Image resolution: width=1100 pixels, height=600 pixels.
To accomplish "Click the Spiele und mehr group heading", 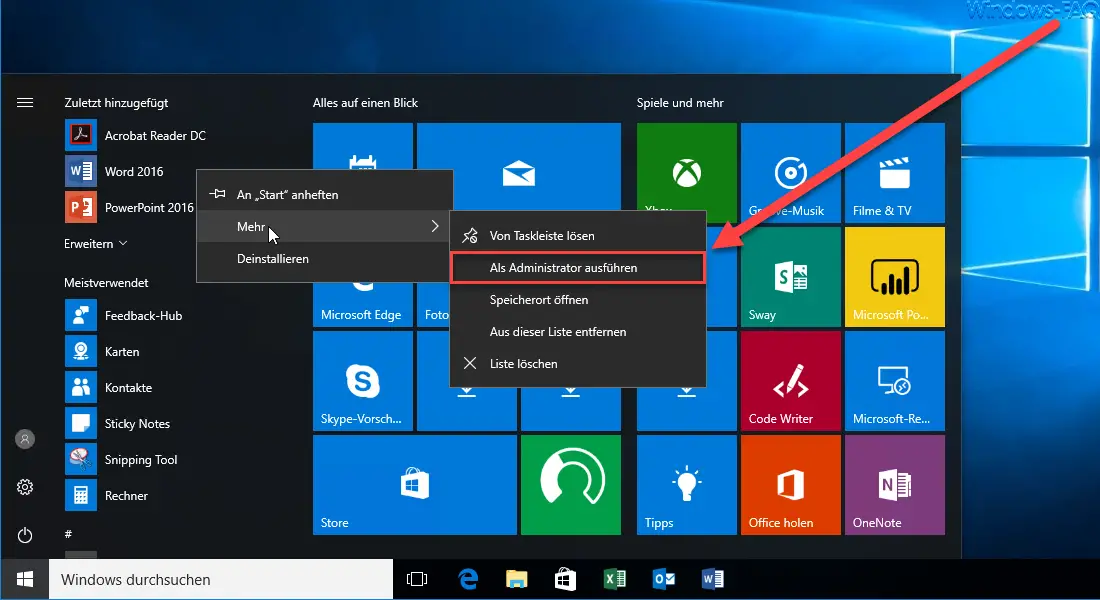I will (x=680, y=102).
